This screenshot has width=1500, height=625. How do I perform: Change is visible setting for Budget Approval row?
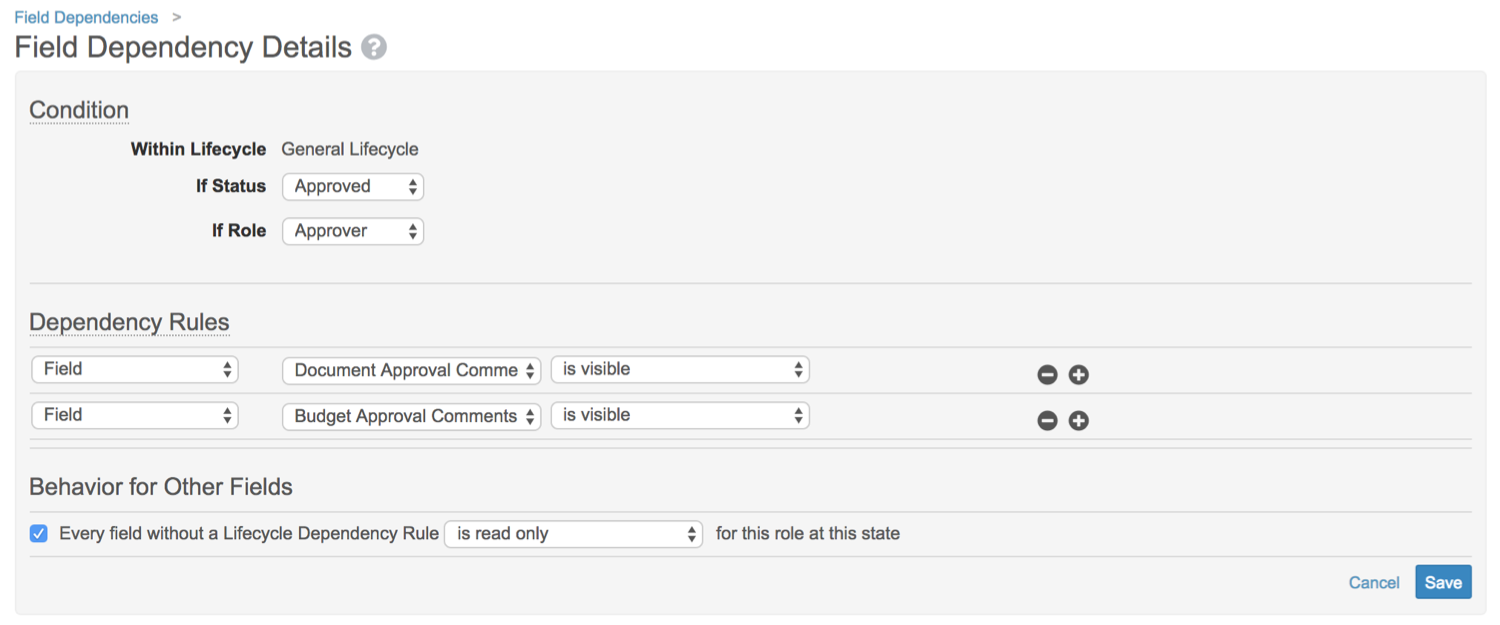pyautogui.click(x=680, y=415)
